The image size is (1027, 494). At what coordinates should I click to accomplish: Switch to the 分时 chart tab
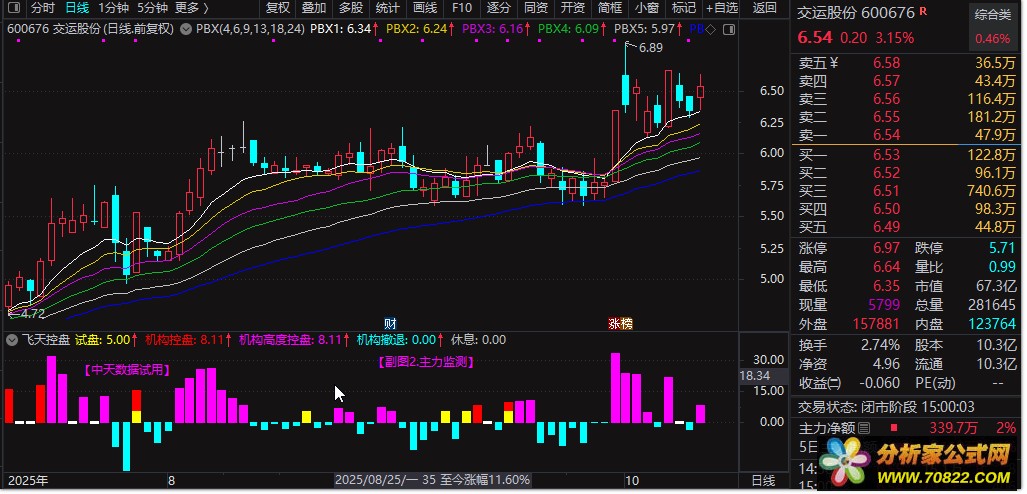43,8
